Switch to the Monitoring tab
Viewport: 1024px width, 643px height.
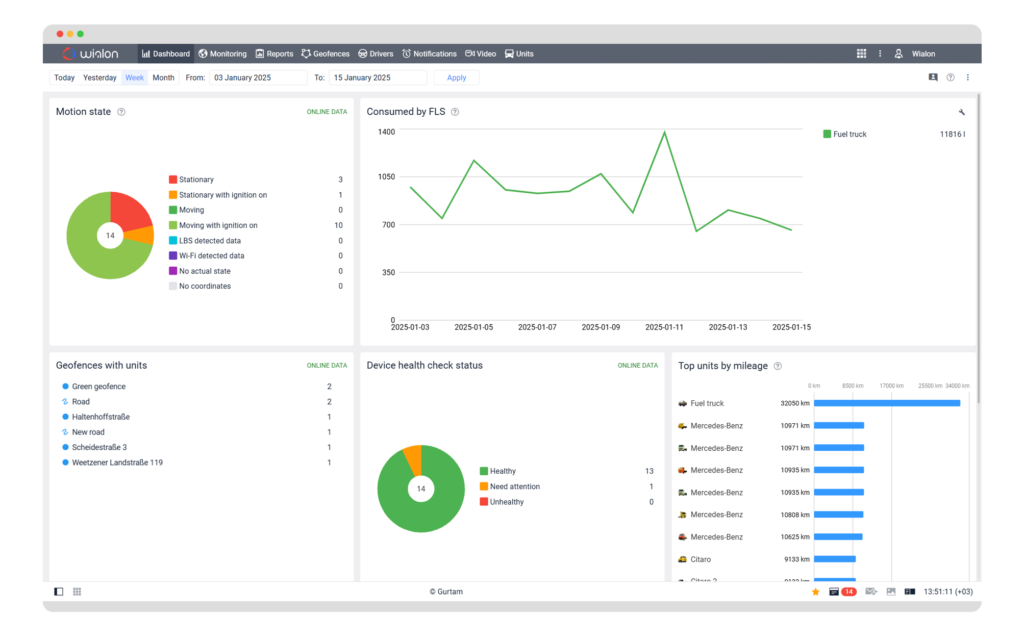(x=222, y=54)
